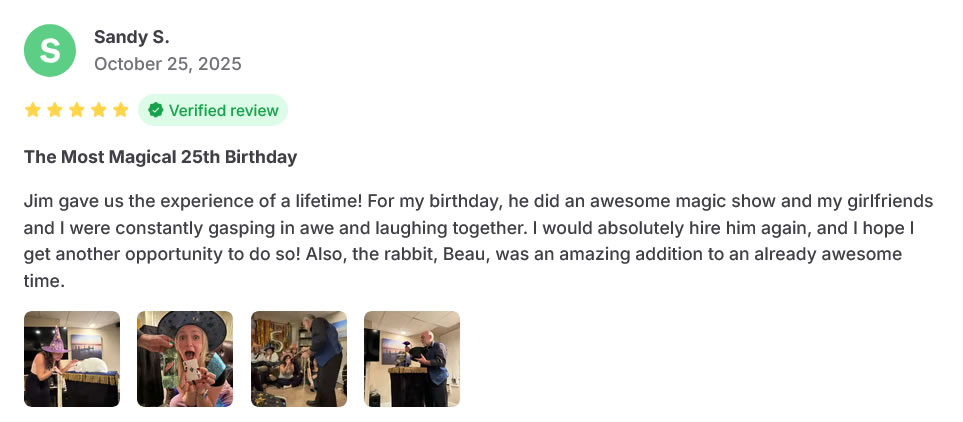Click the green "S" avatar icon

click(x=50, y=50)
